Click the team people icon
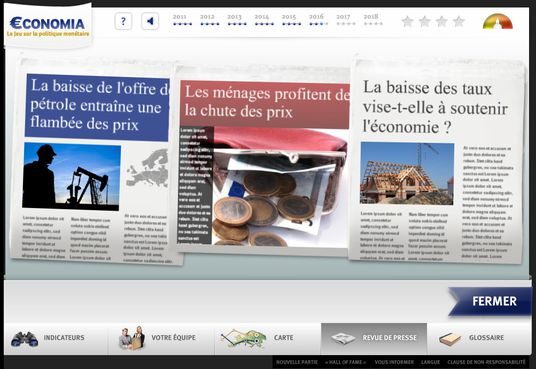The height and width of the screenshot is (369, 536). tap(132, 338)
